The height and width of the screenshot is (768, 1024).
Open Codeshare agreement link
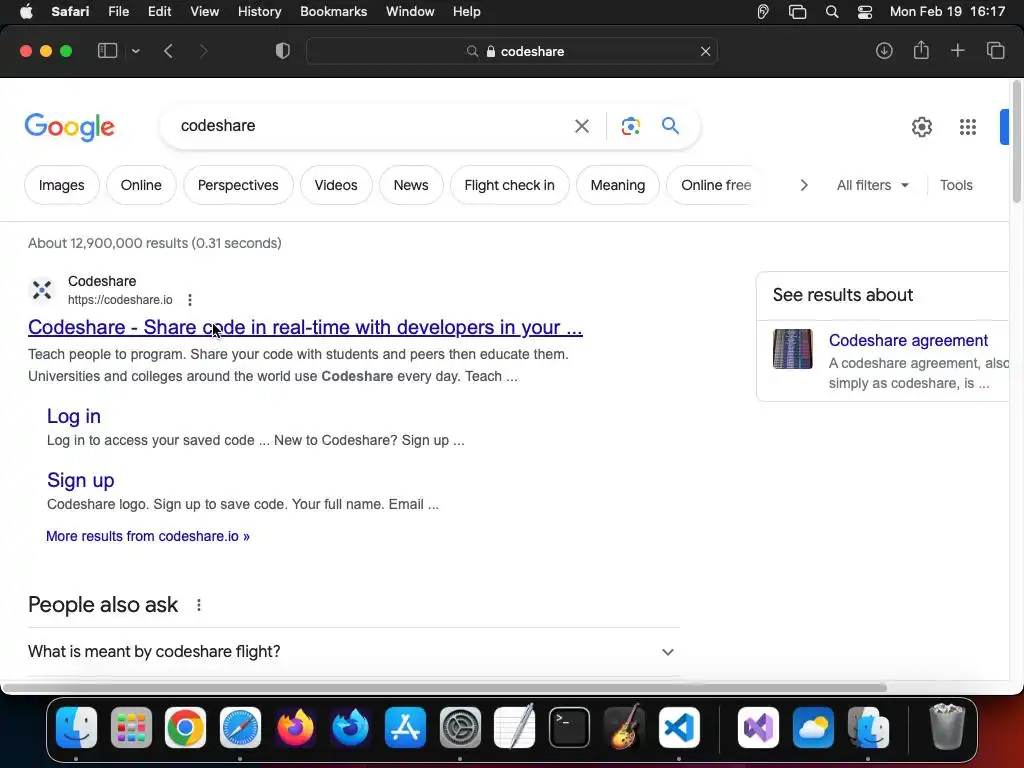click(908, 340)
